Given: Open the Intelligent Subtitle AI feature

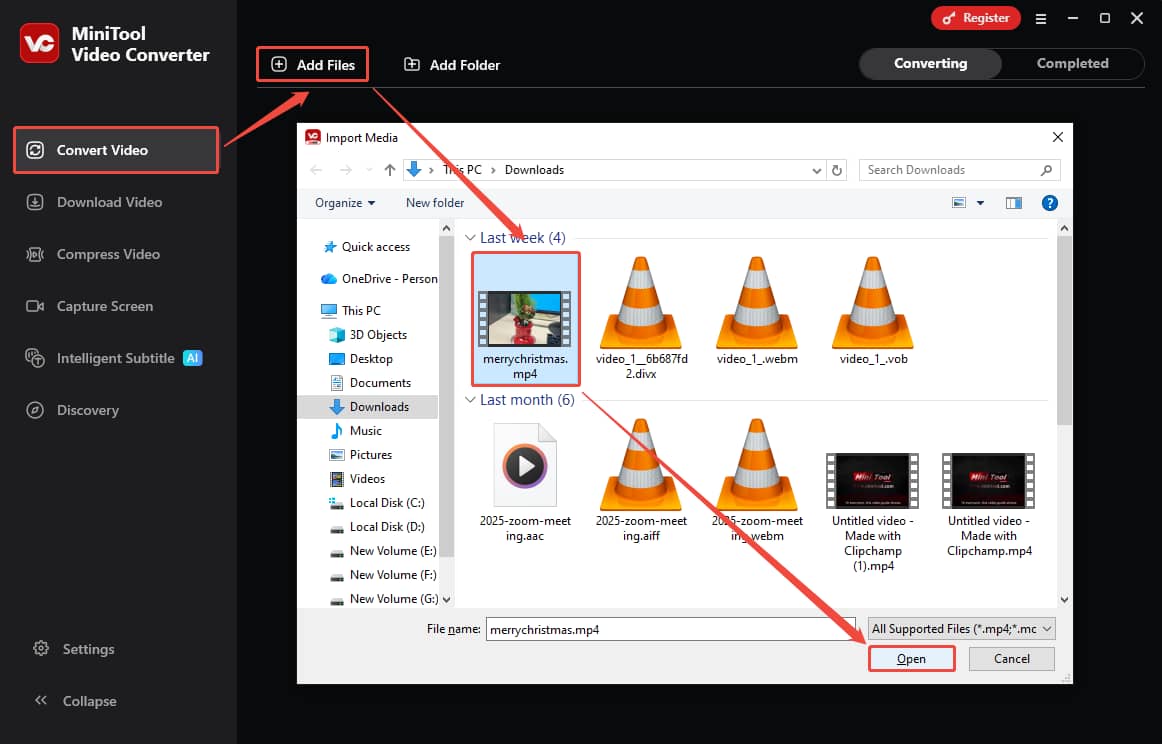Looking at the screenshot, I should (x=113, y=358).
